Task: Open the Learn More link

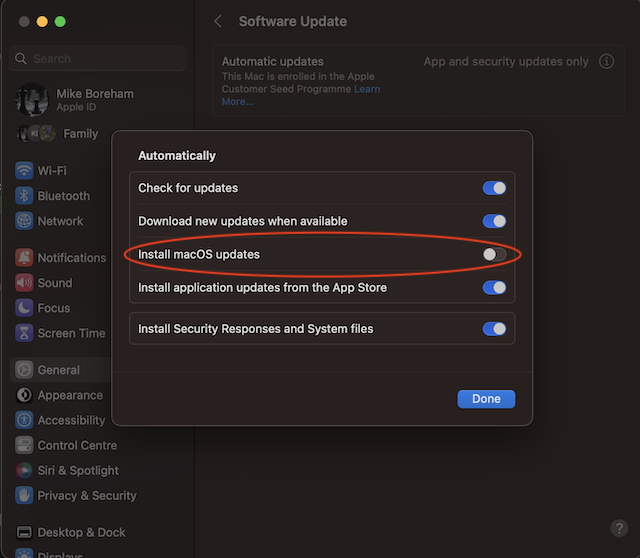Action: 367,89
